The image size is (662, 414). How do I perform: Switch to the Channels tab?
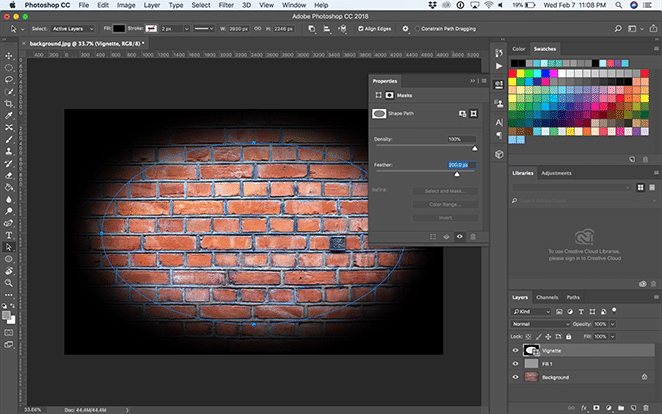tap(547, 297)
